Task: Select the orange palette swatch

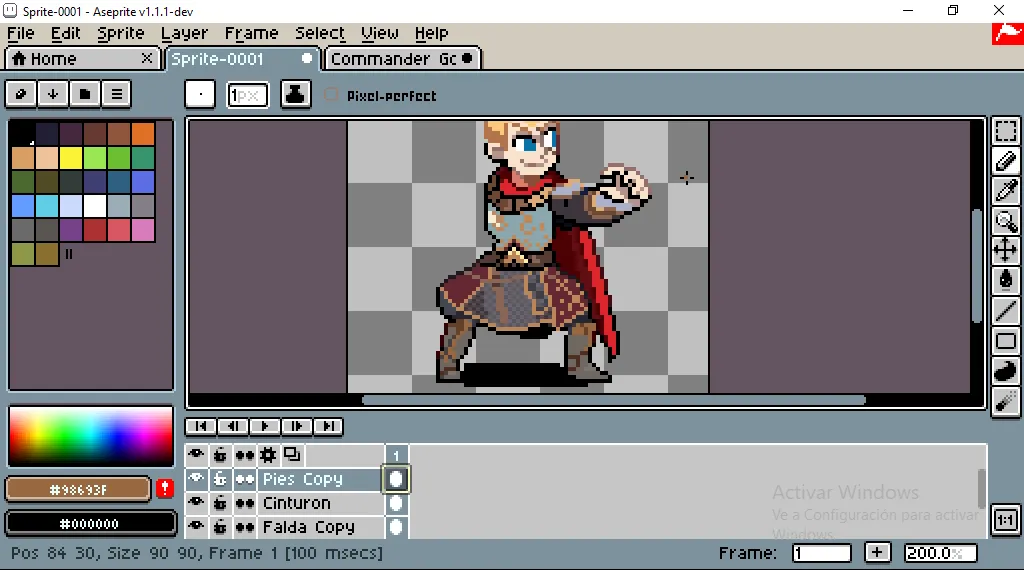Action: coord(143,134)
